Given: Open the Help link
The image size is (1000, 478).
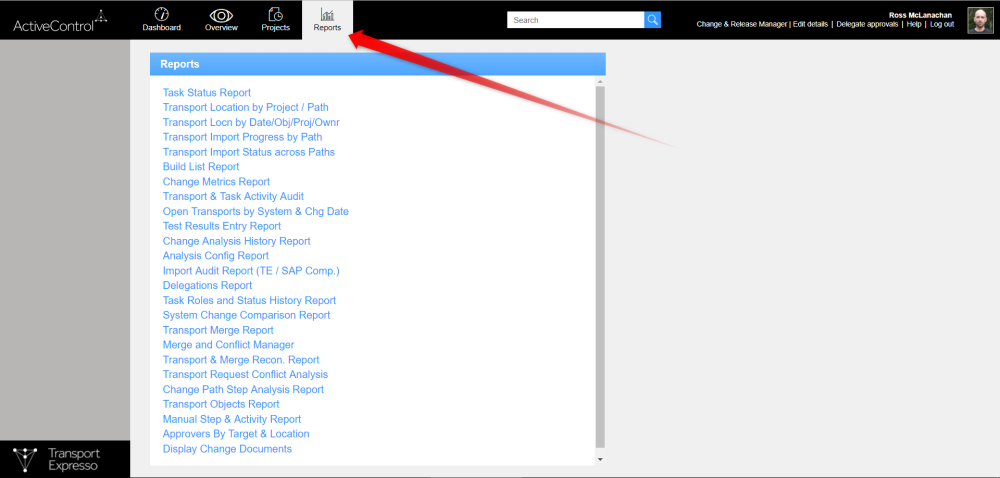Looking at the screenshot, I should [x=914, y=24].
